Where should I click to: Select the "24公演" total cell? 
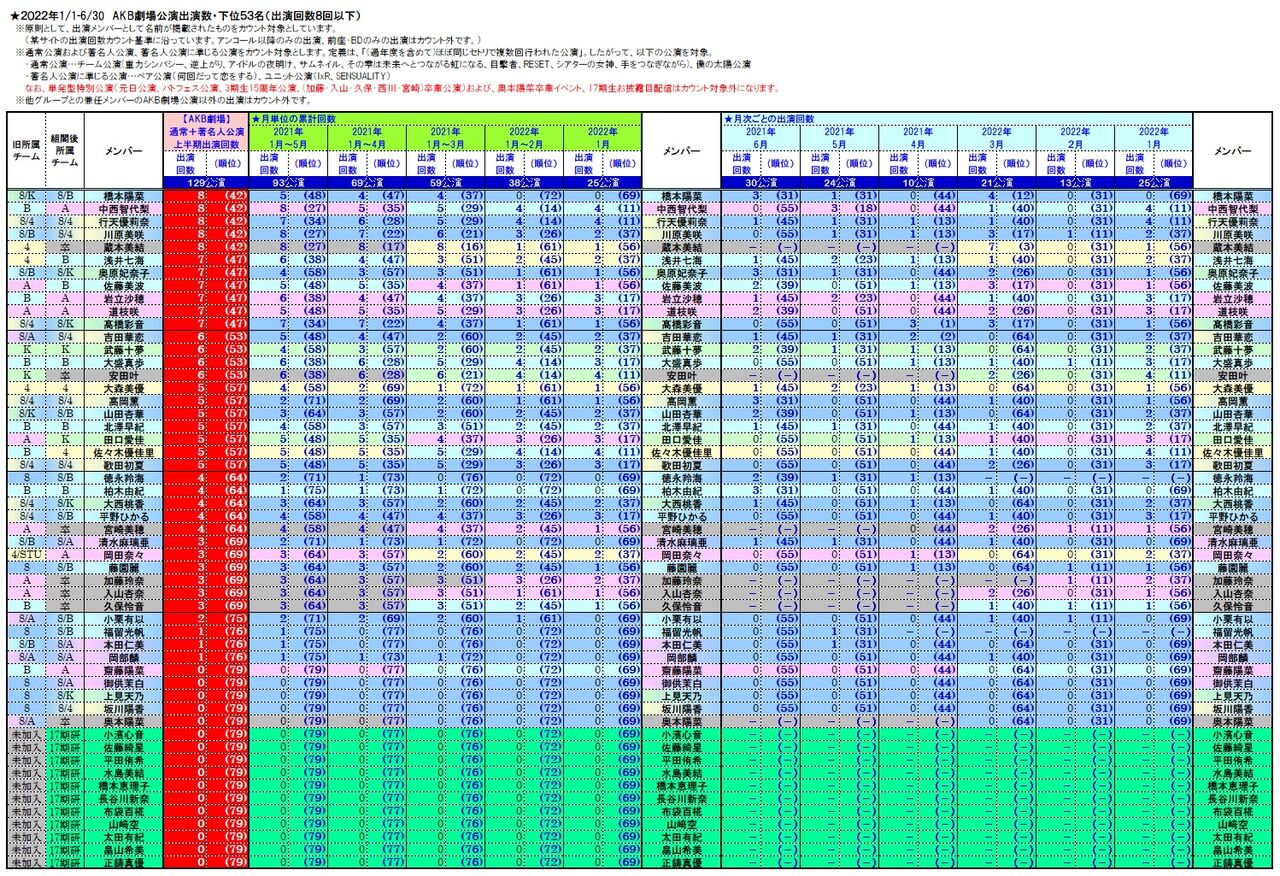coord(840,183)
